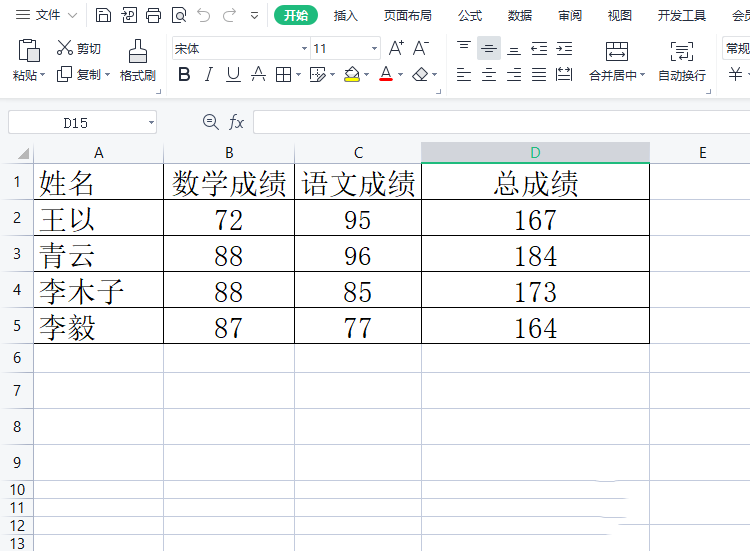750x551 pixels.
Task: Expand the Copy options arrow
Action: point(107,75)
